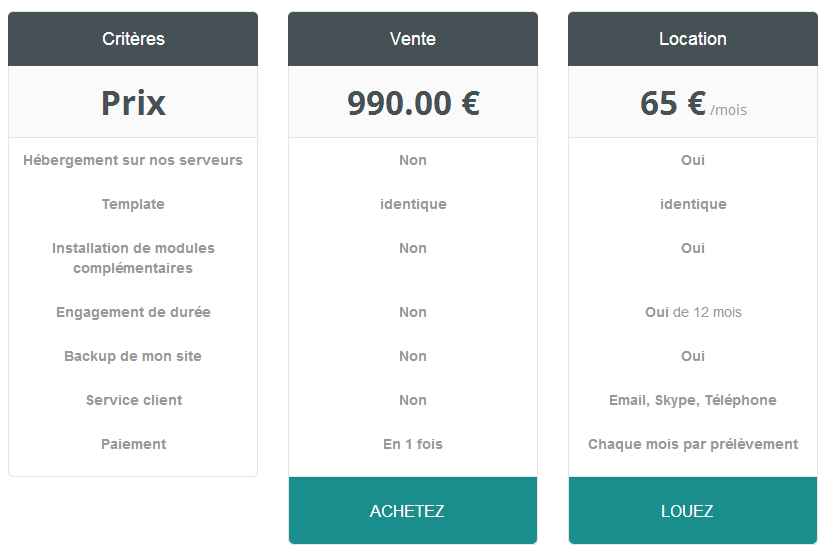Click Installation de modules complémentaires label
837x556 pixels.
[133, 258]
